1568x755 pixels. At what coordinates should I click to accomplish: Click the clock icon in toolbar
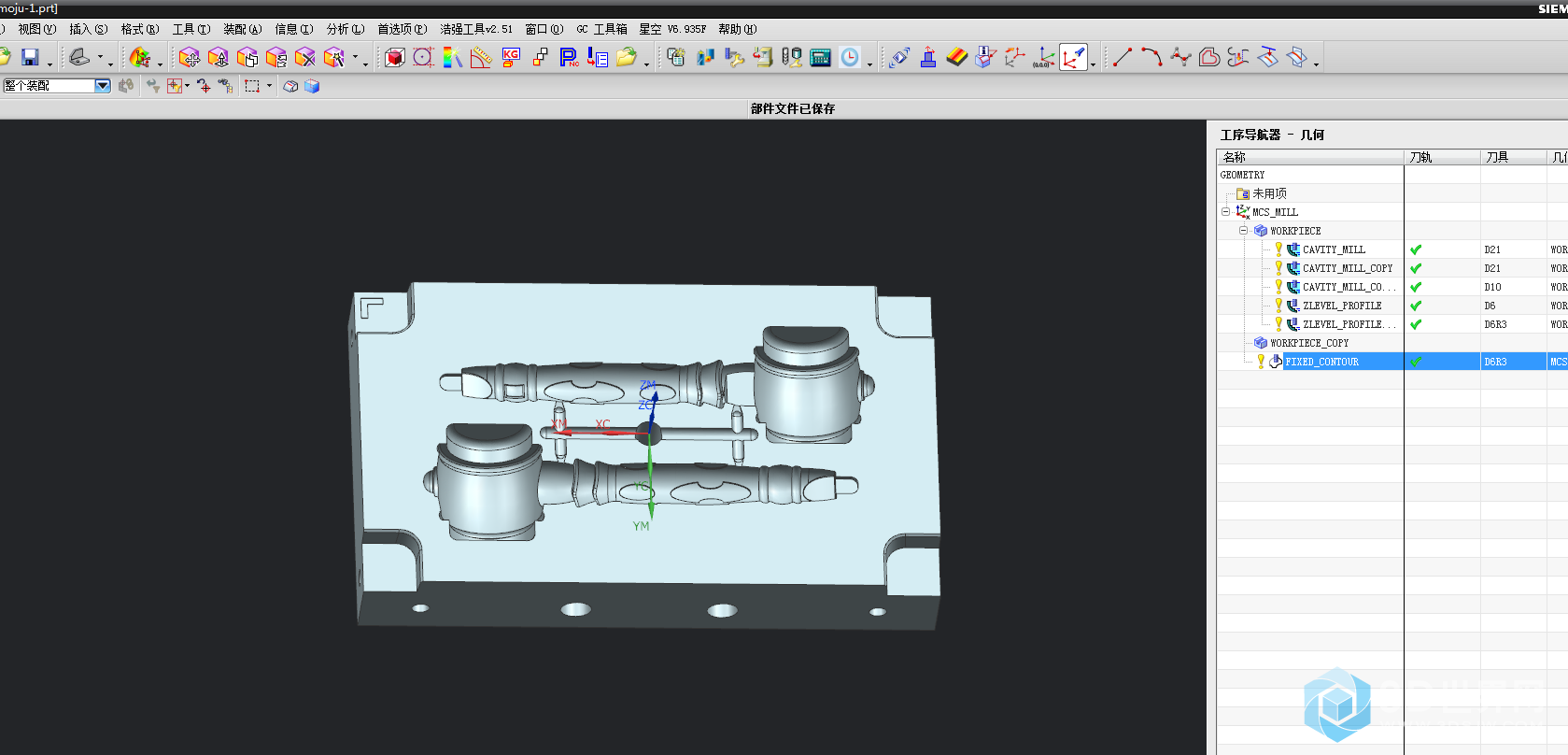850,58
